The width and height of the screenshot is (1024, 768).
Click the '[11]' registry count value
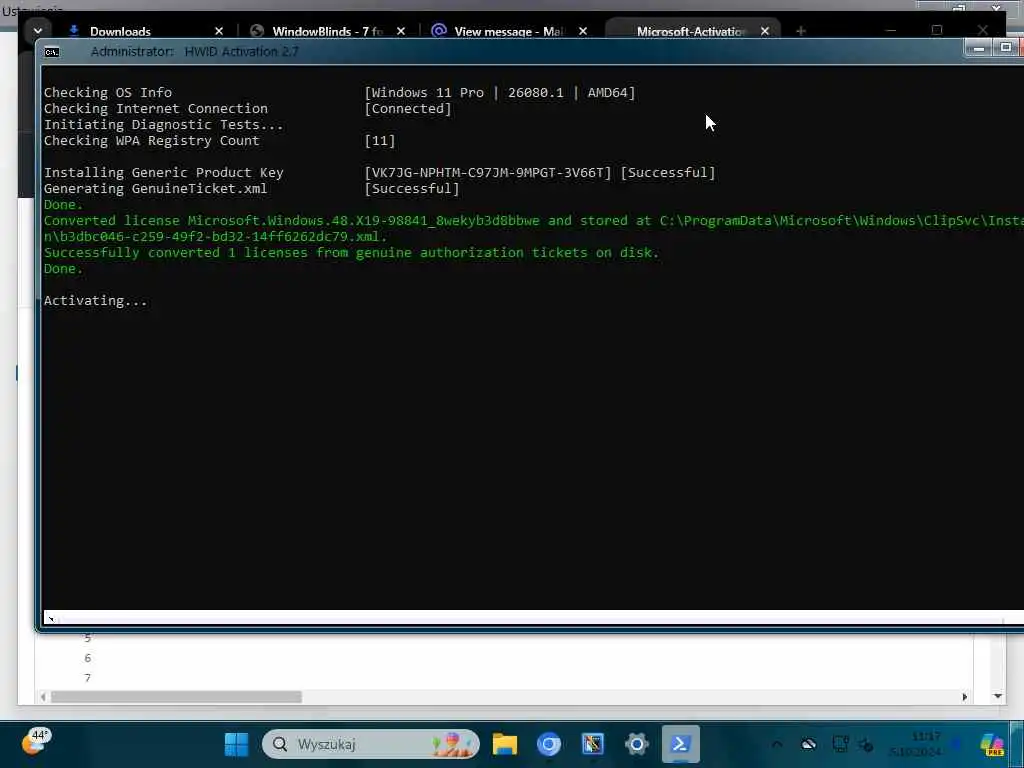click(379, 141)
